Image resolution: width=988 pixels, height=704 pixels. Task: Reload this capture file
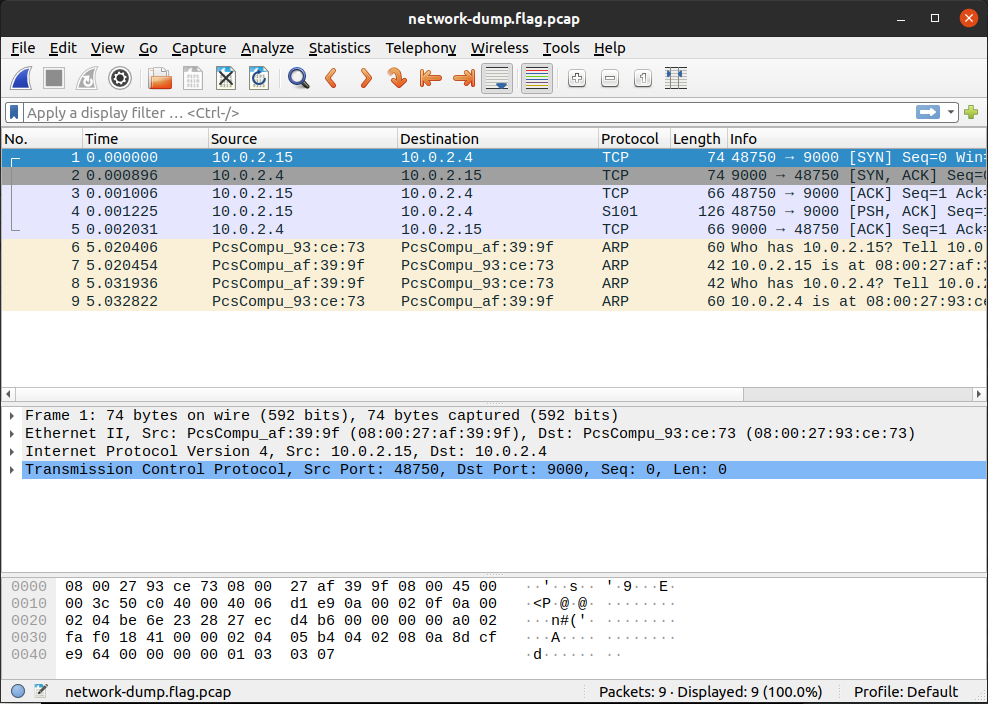point(258,78)
